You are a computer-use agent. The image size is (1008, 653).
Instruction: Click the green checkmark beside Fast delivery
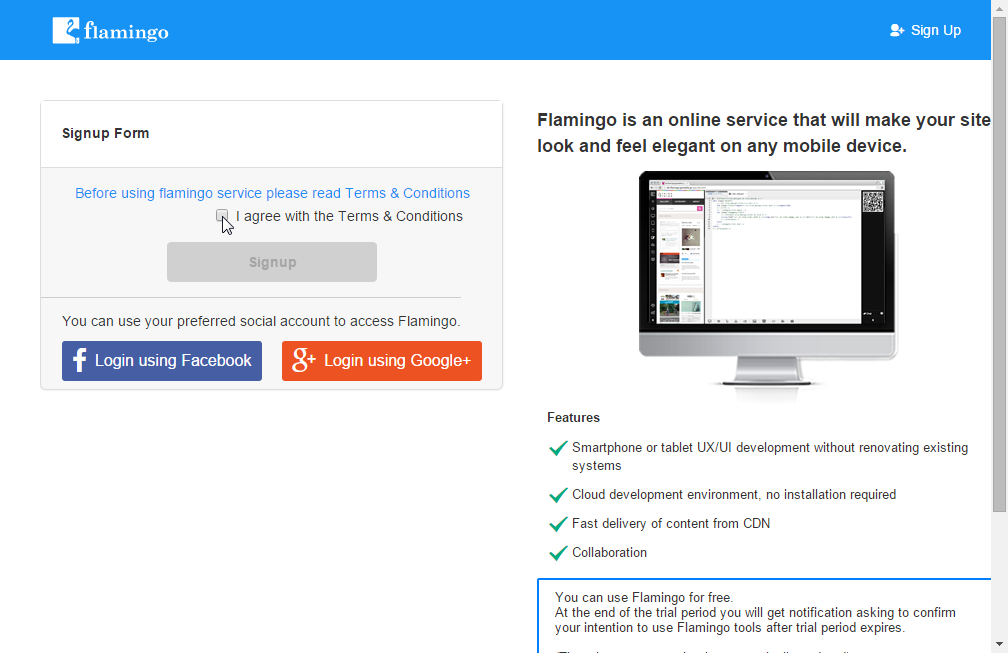point(558,524)
